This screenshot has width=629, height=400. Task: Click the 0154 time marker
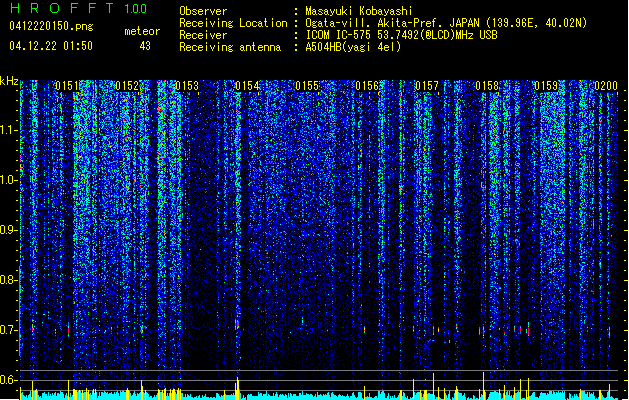click(247, 86)
